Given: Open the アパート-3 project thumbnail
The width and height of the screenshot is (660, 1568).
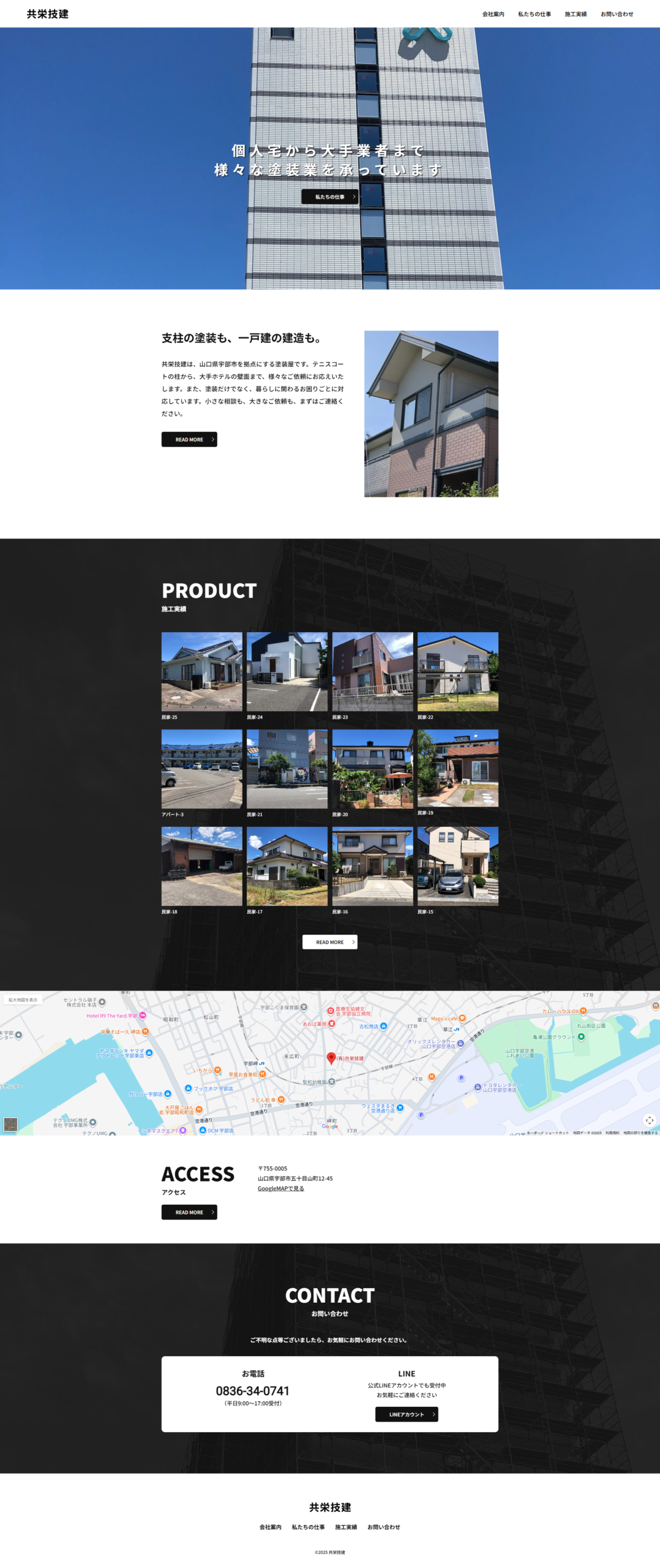Looking at the screenshot, I should pos(201,768).
